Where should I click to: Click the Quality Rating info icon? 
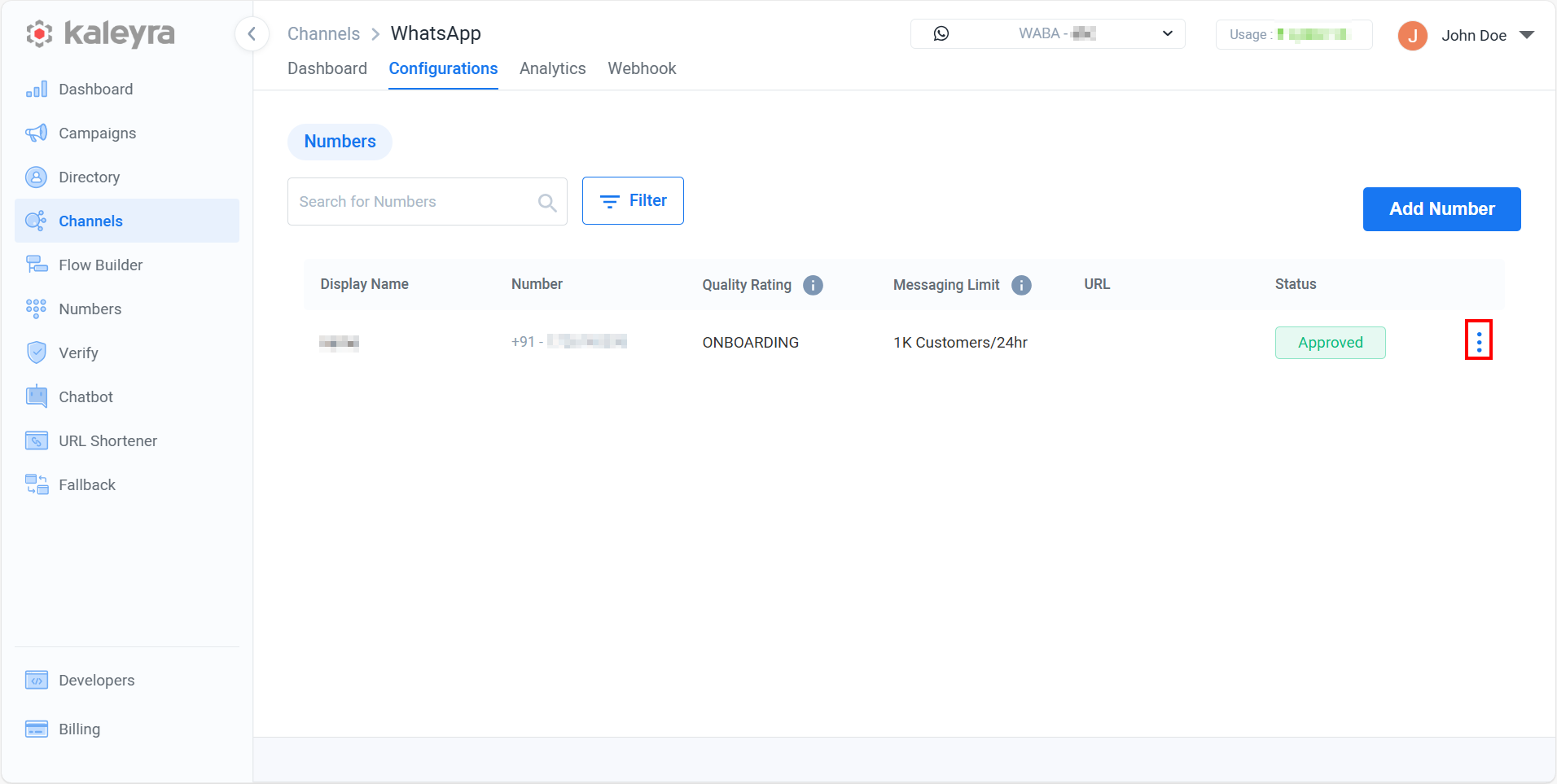point(813,285)
